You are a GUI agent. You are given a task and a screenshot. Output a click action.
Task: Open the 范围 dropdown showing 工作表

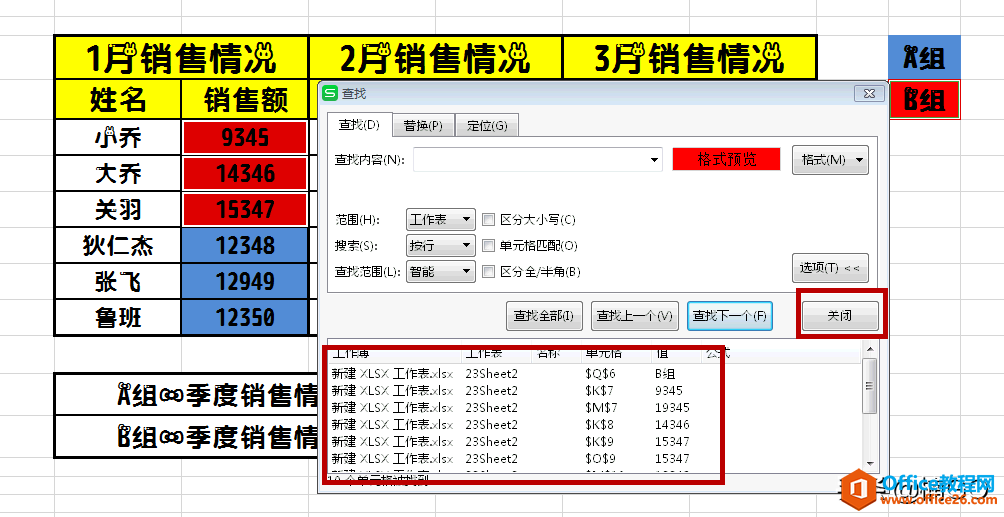(441, 220)
